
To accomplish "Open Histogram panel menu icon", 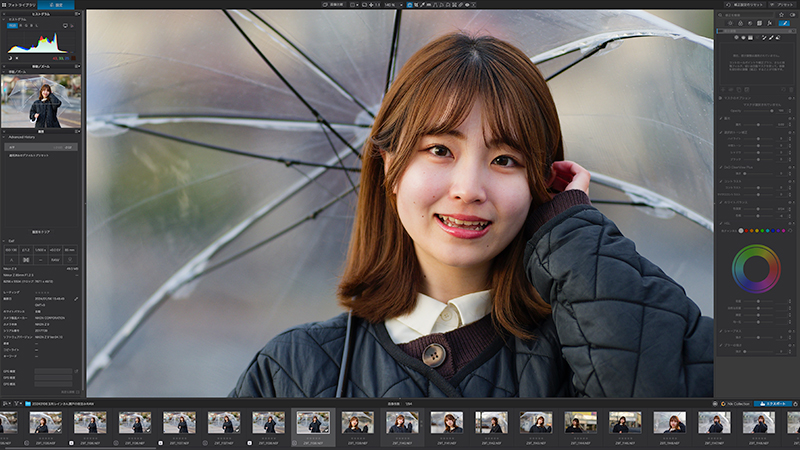I will tap(77, 14).
